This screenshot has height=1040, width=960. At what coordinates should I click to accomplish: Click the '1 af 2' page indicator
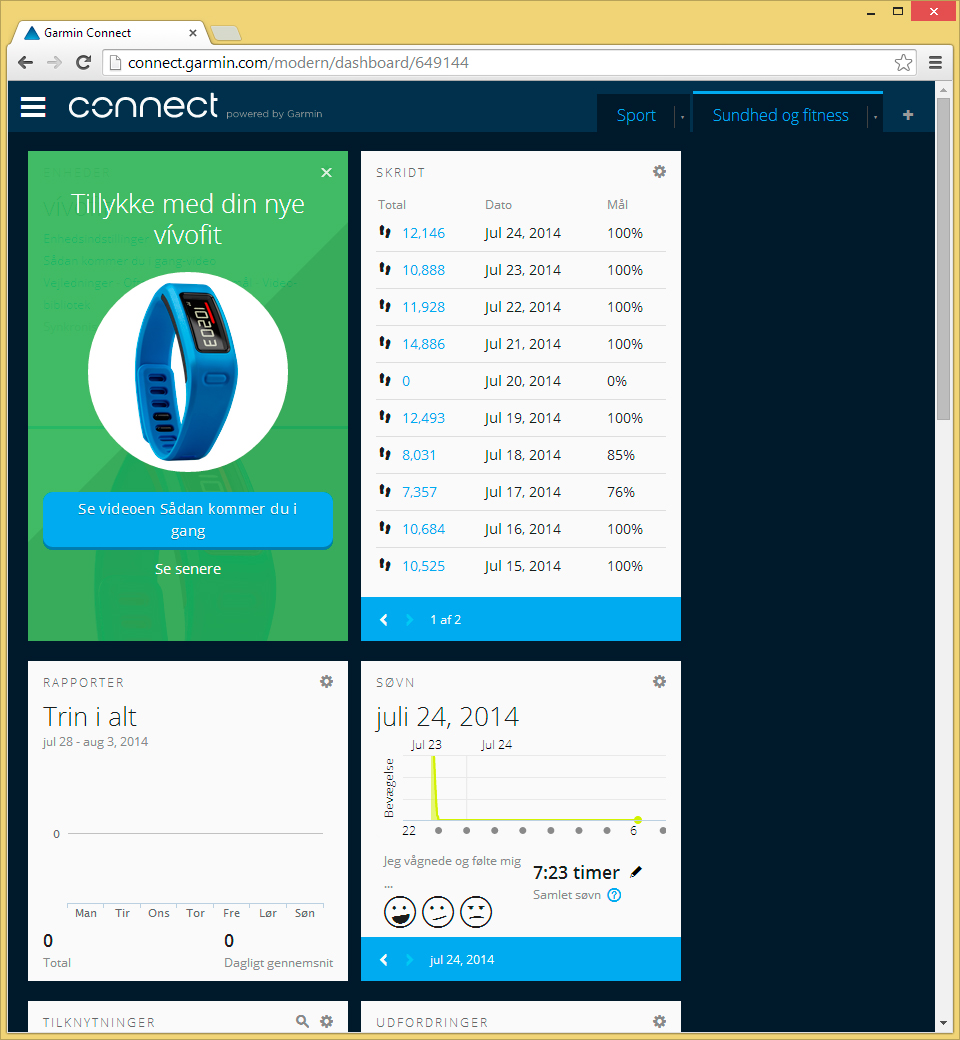coord(446,620)
